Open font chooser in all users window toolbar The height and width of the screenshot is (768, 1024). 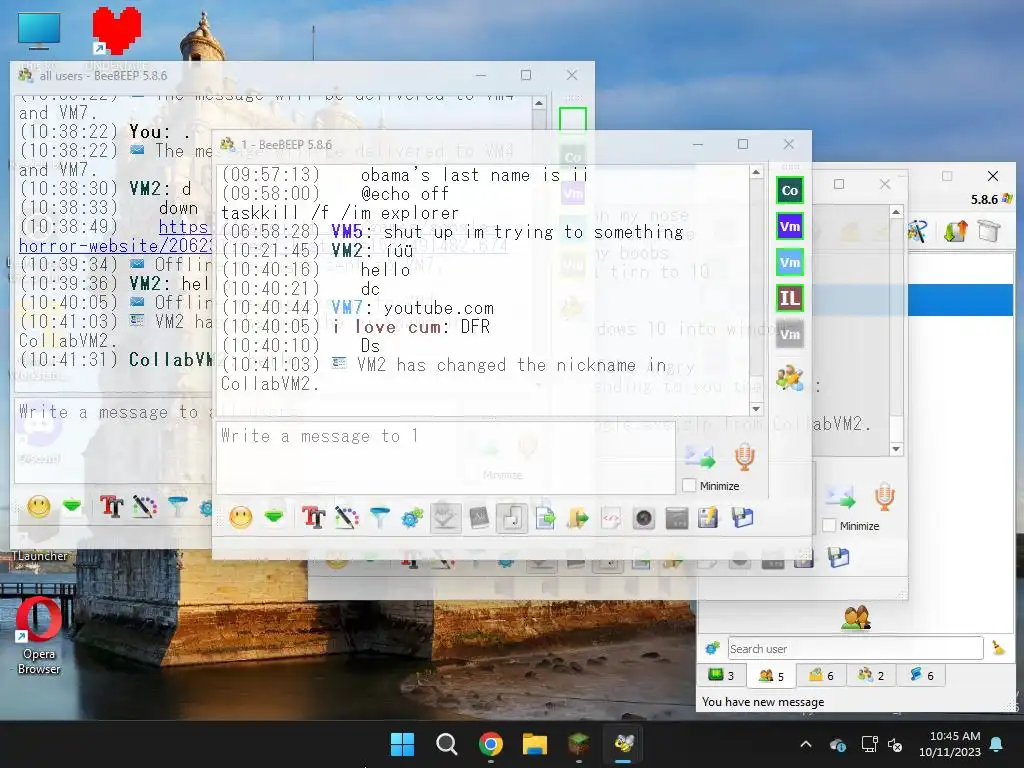(112, 506)
